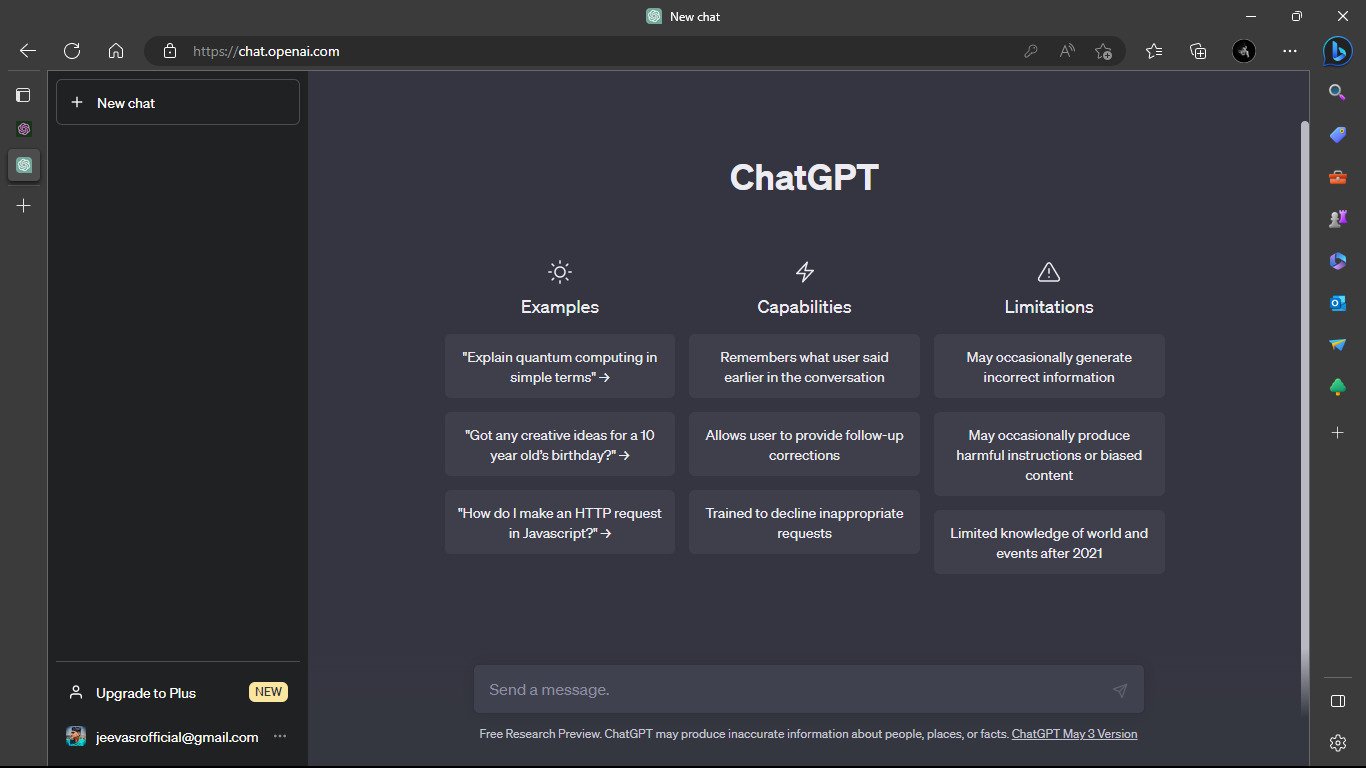Click "Allows user to provide follow-up corrections" card
This screenshot has width=1366, height=768.
(804, 445)
